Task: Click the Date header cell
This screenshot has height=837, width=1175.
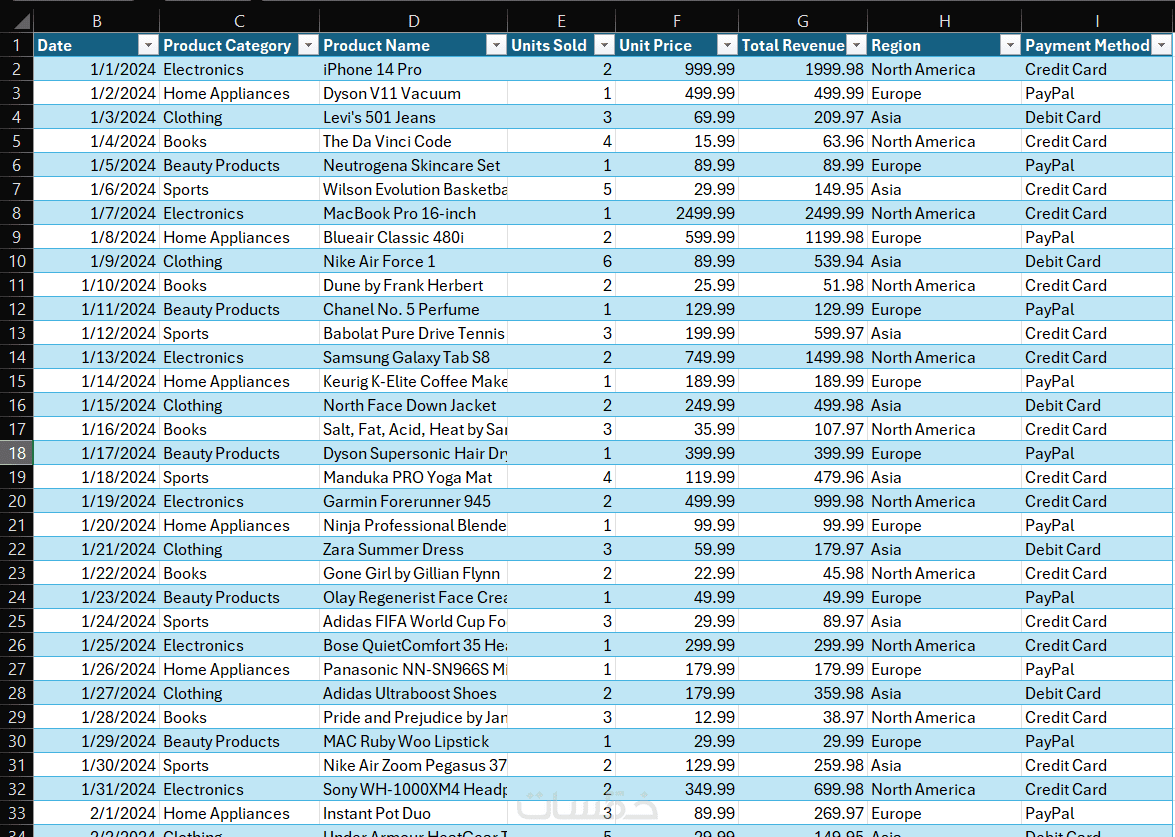Action: coord(97,46)
